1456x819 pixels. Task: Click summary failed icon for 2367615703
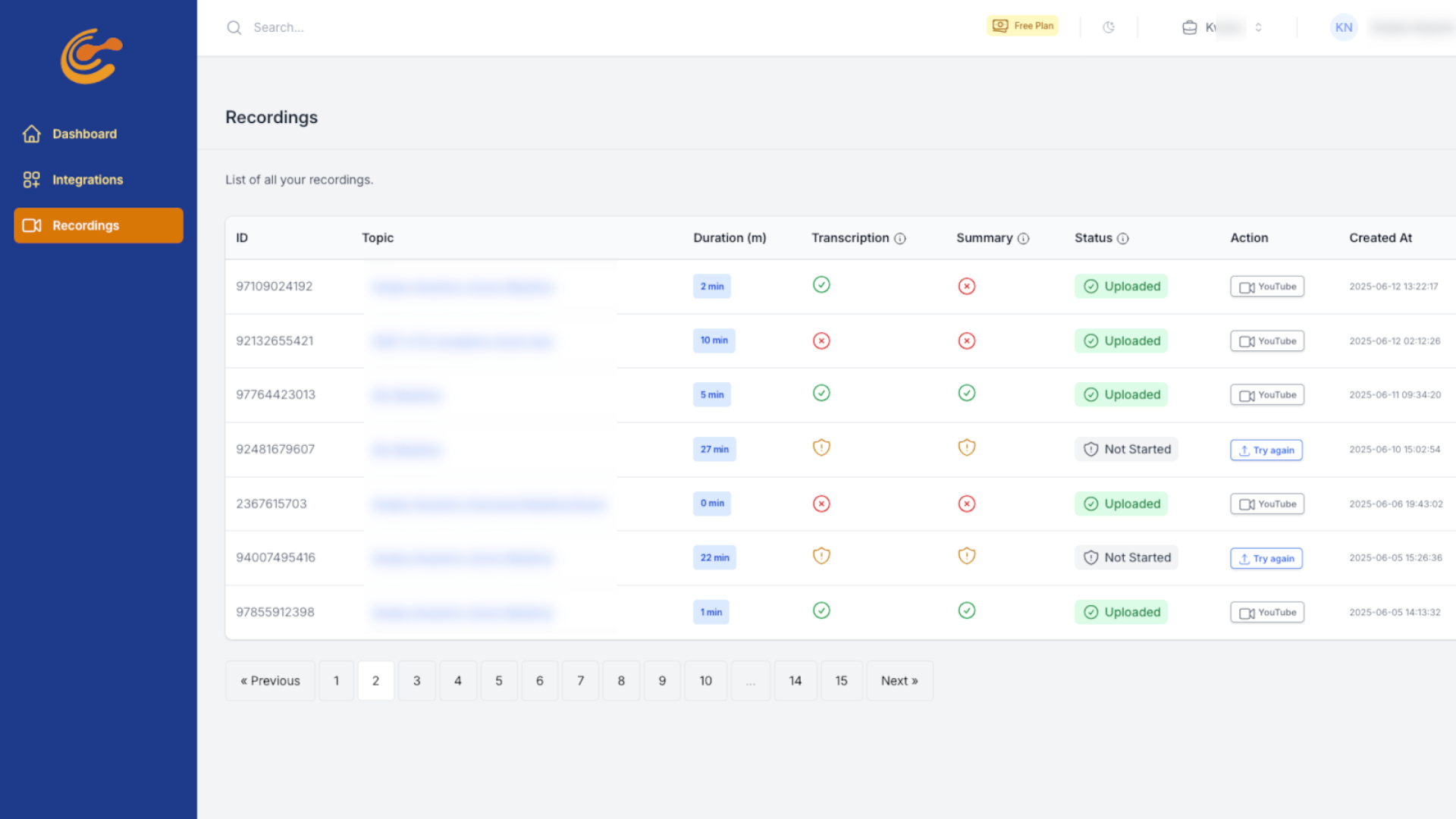[967, 504]
